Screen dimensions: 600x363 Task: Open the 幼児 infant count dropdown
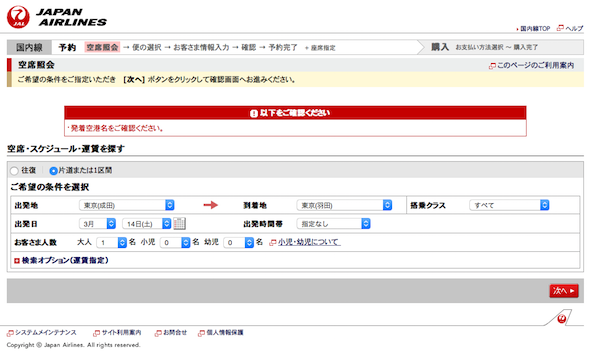click(x=238, y=243)
